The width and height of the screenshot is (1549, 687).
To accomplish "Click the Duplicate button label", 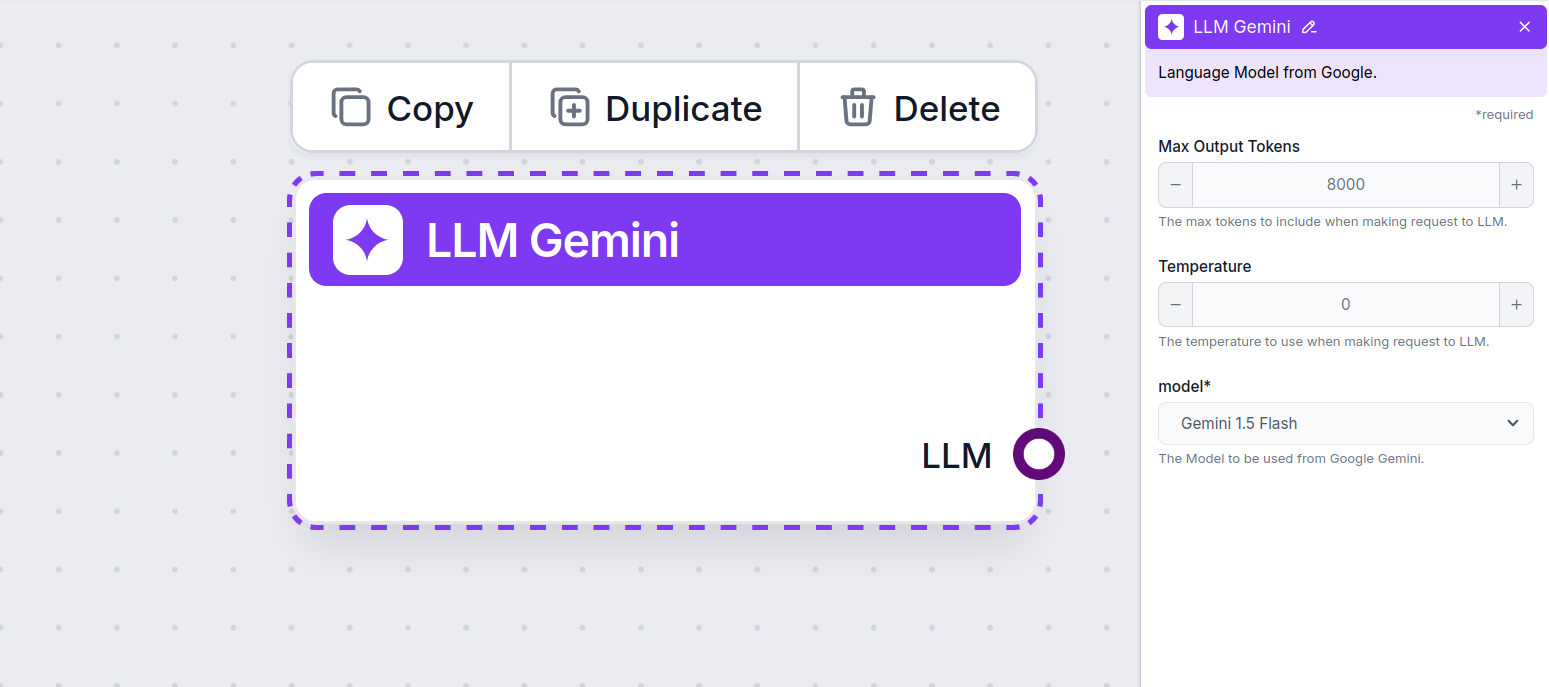I will tap(683, 108).
